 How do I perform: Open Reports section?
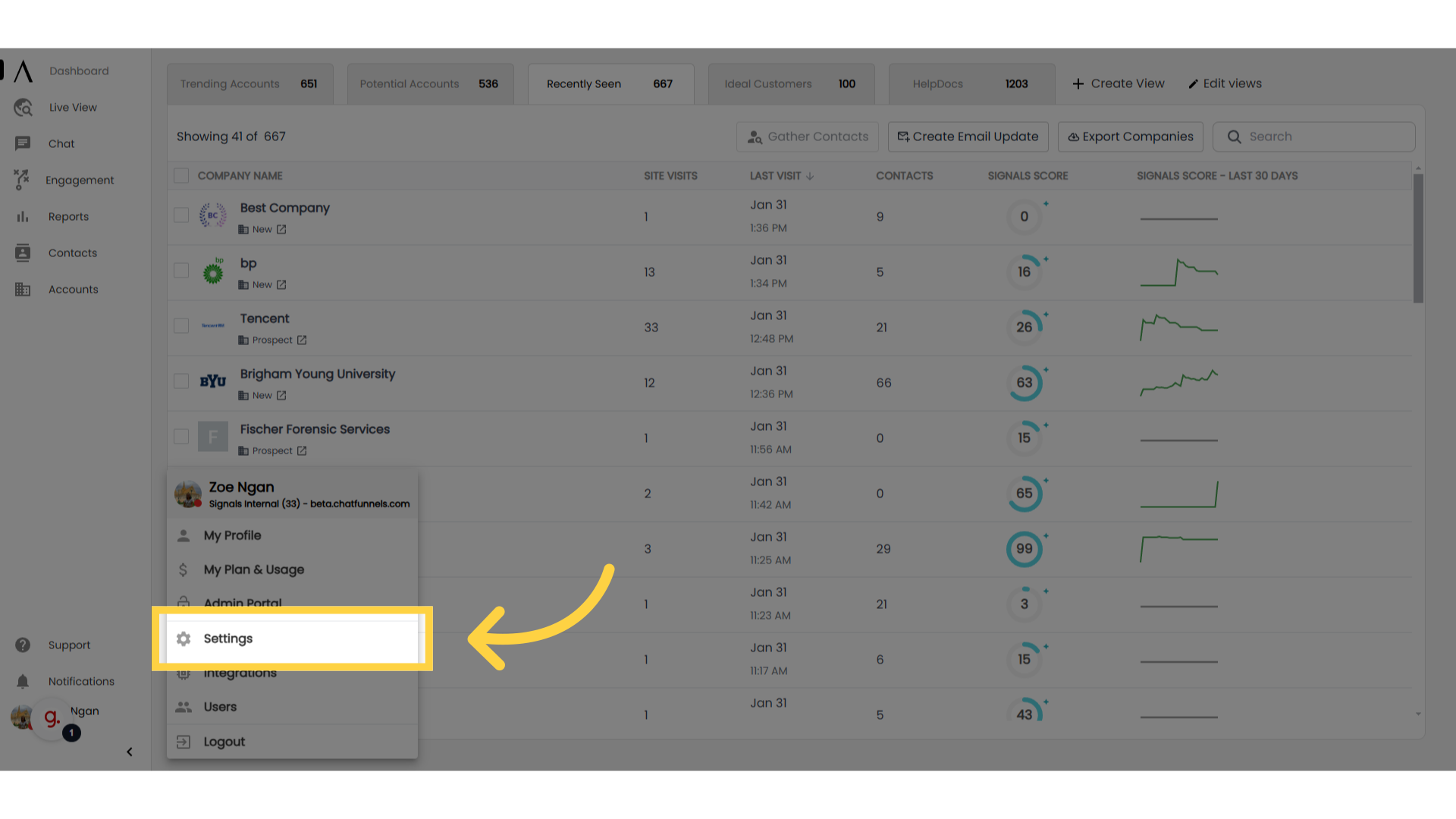coord(68,216)
